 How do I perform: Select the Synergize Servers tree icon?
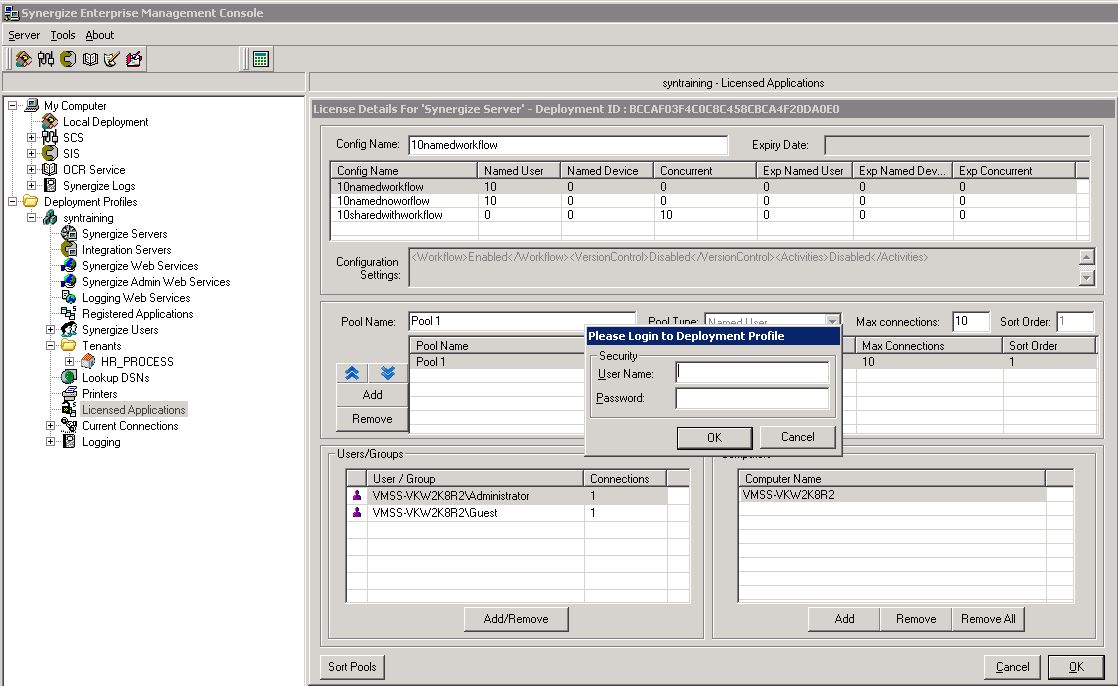click(x=69, y=234)
